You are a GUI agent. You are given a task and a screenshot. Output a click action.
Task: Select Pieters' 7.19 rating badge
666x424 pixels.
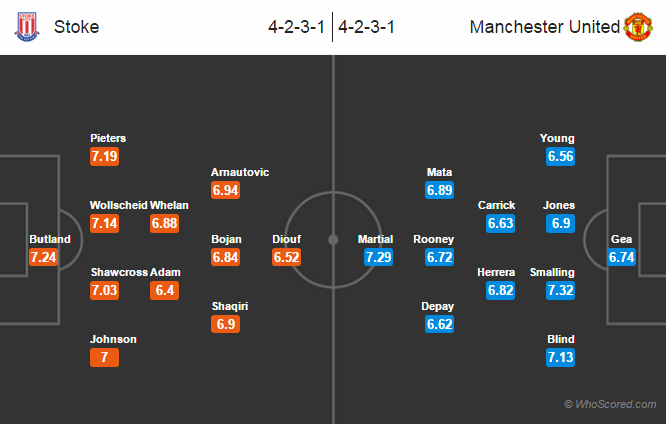tap(105, 156)
